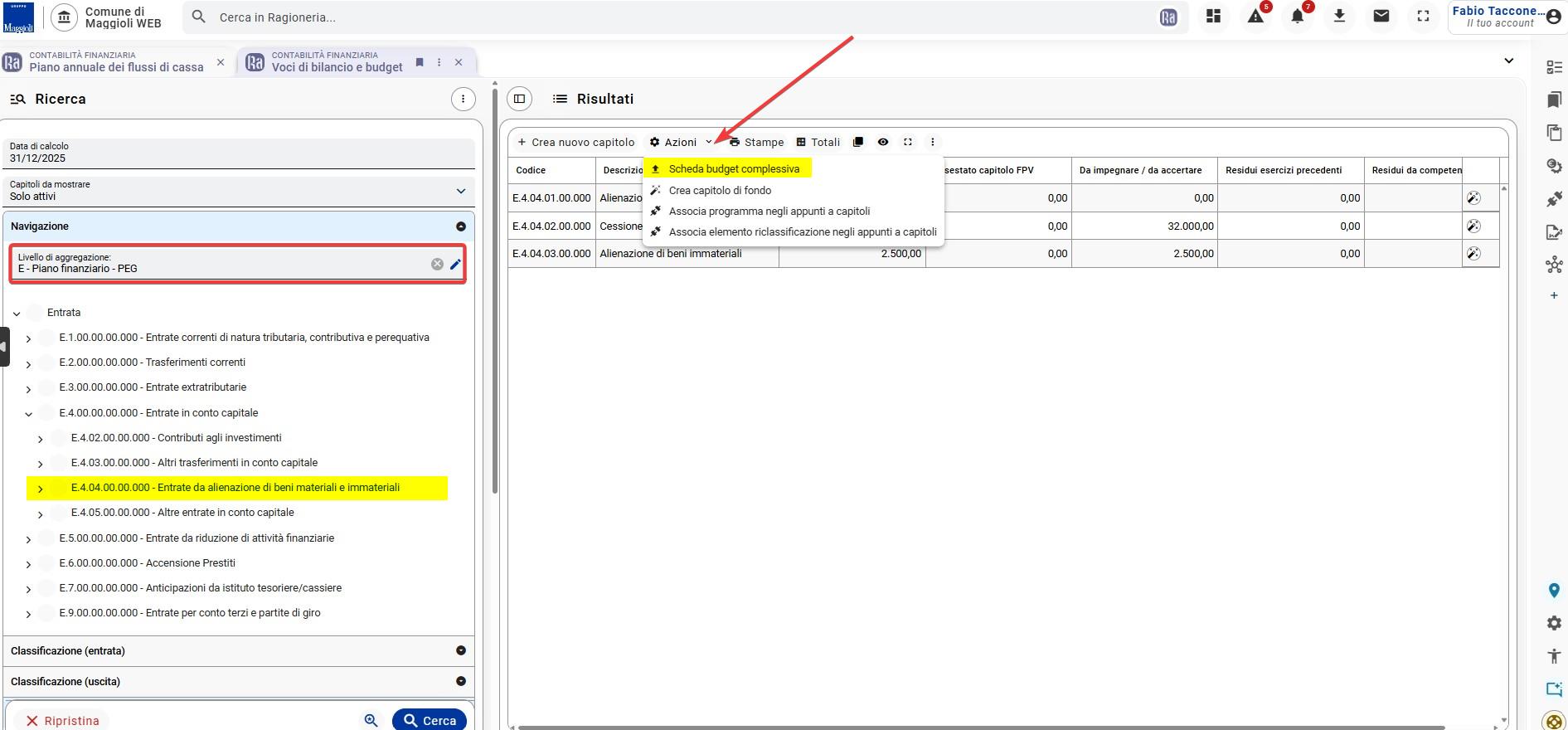Open the network hub icon in right sidebar

(1554, 265)
